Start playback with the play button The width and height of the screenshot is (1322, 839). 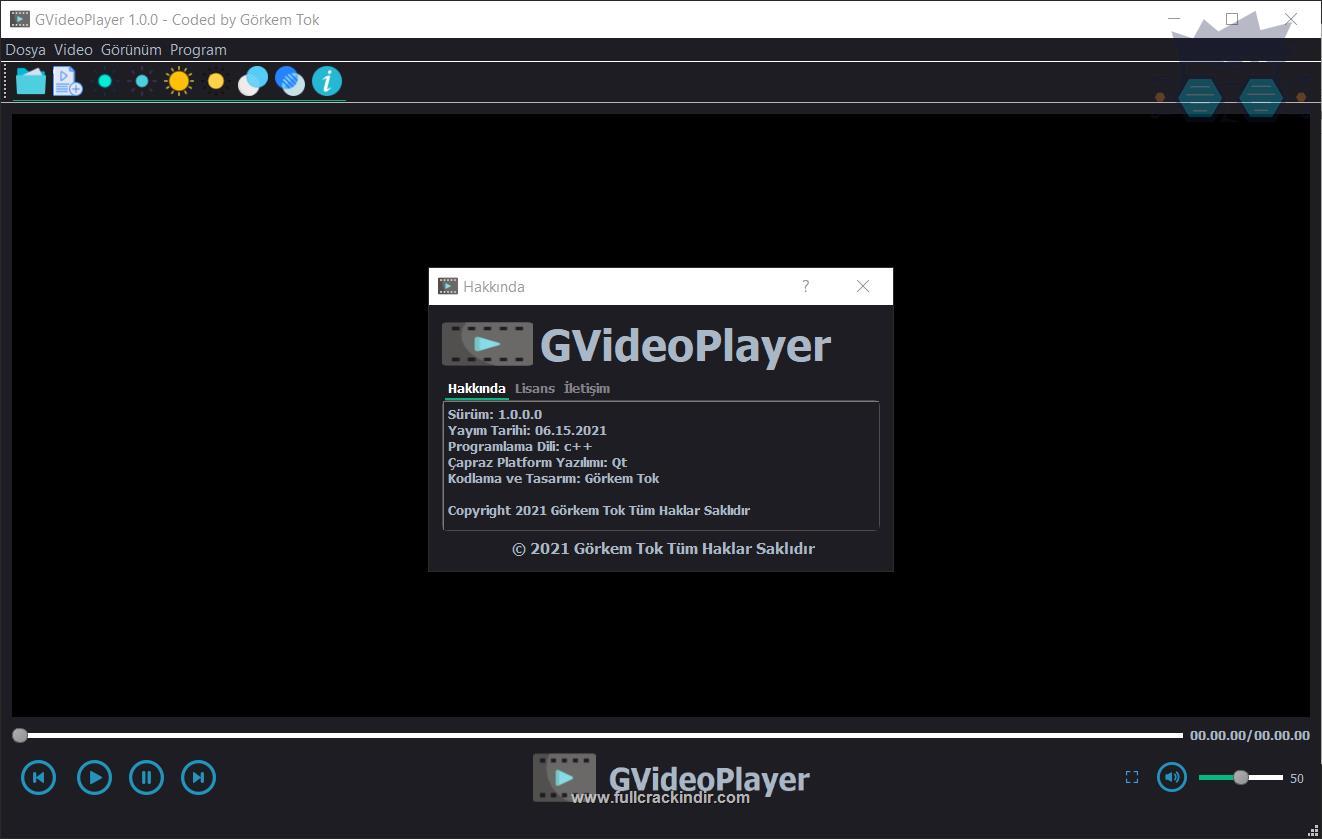(x=94, y=777)
